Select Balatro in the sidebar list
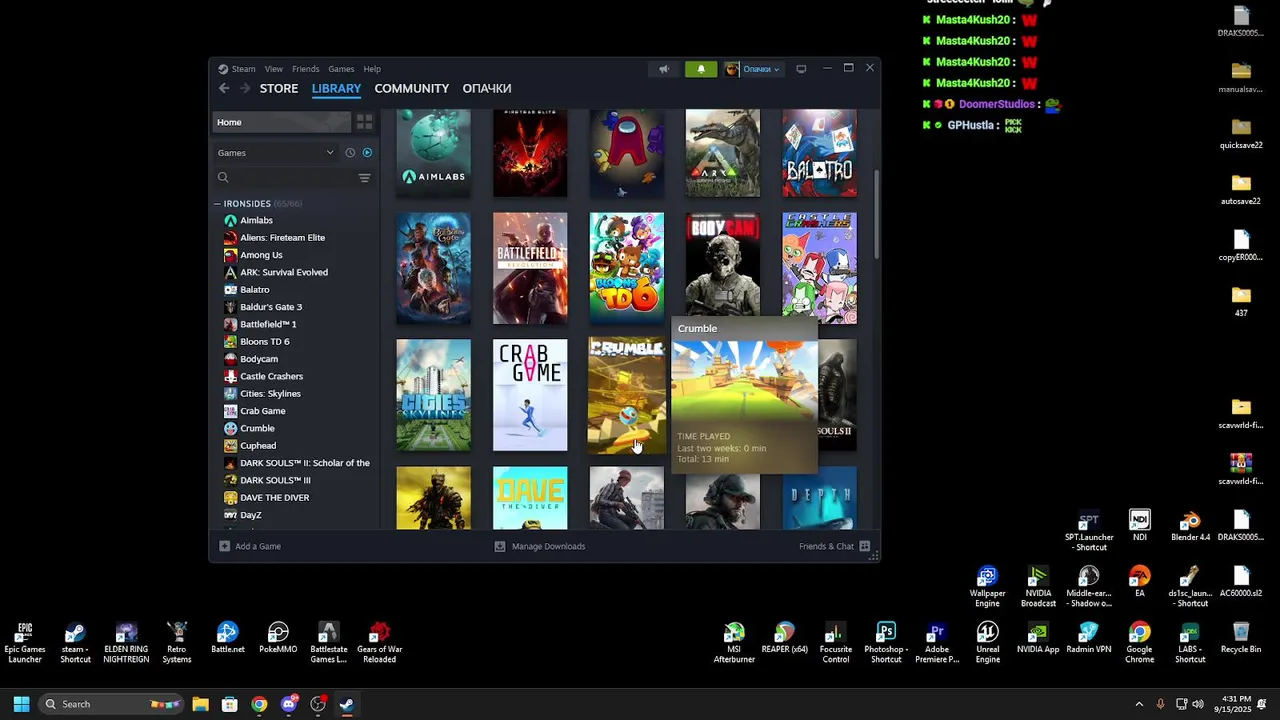Viewport: 1280px width, 720px height. 254,290
